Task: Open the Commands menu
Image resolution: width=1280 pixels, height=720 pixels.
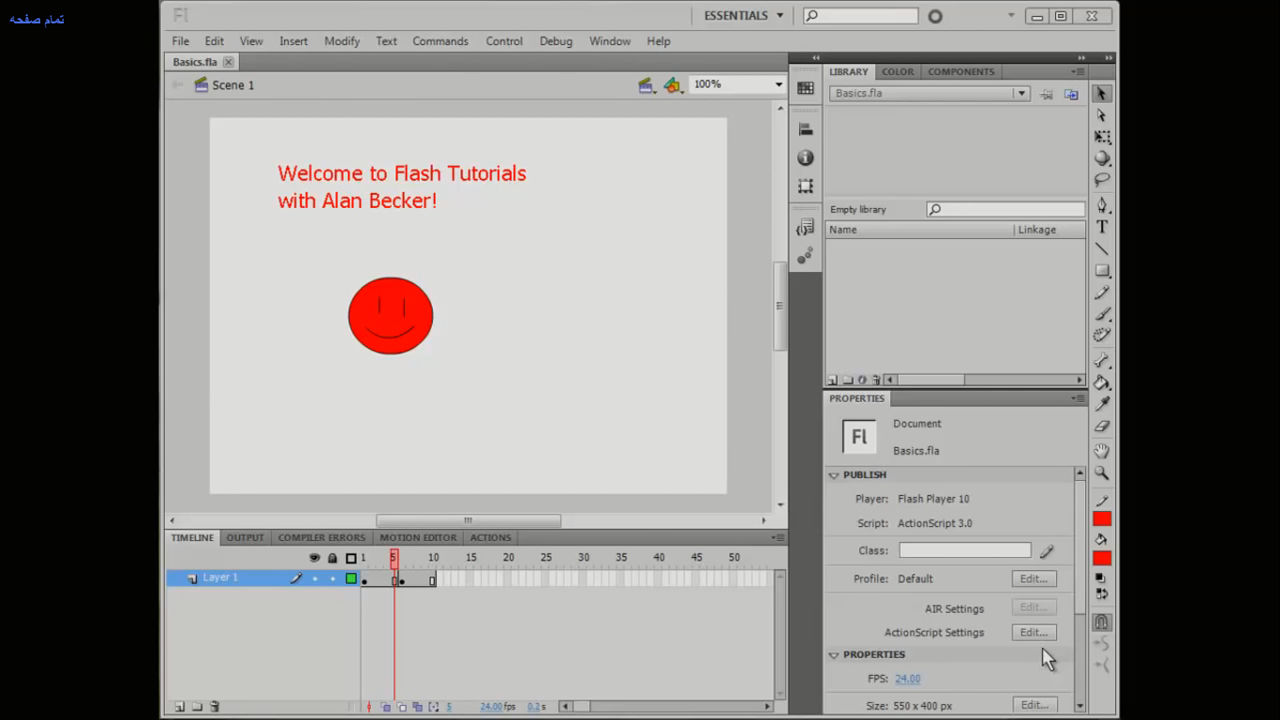Action: [440, 41]
